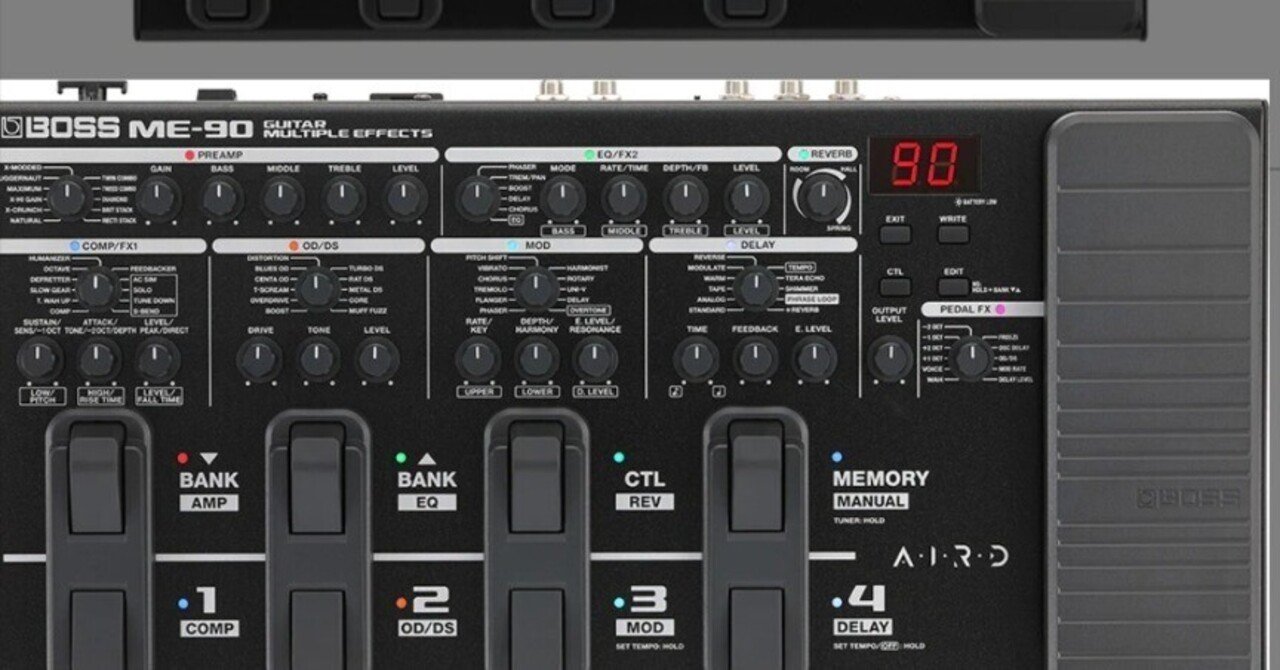Screen dimensions: 1280x670
Task: Step on the CTL REV footswitch
Action: 537,477
